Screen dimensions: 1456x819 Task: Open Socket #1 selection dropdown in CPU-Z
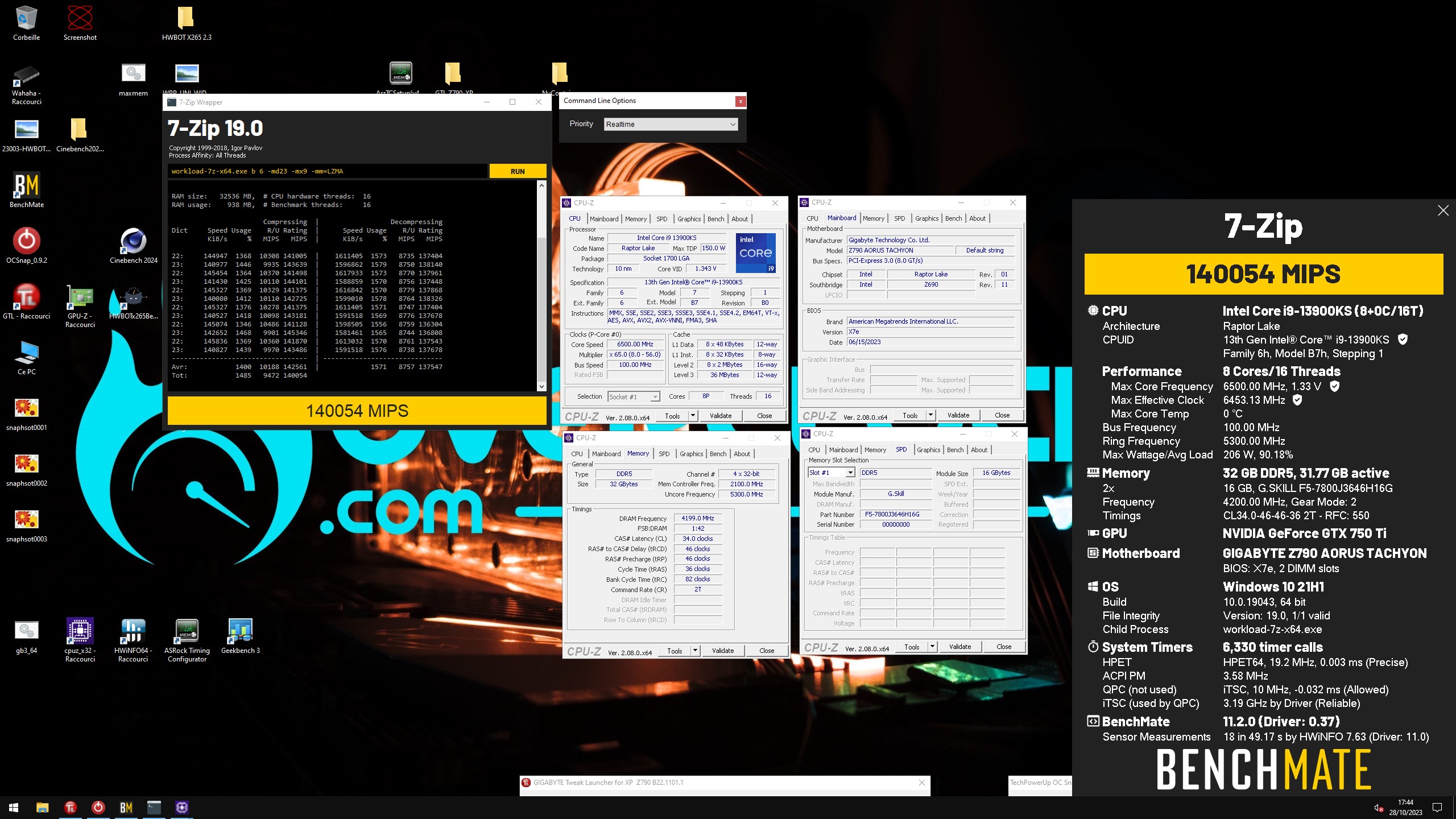click(x=634, y=396)
